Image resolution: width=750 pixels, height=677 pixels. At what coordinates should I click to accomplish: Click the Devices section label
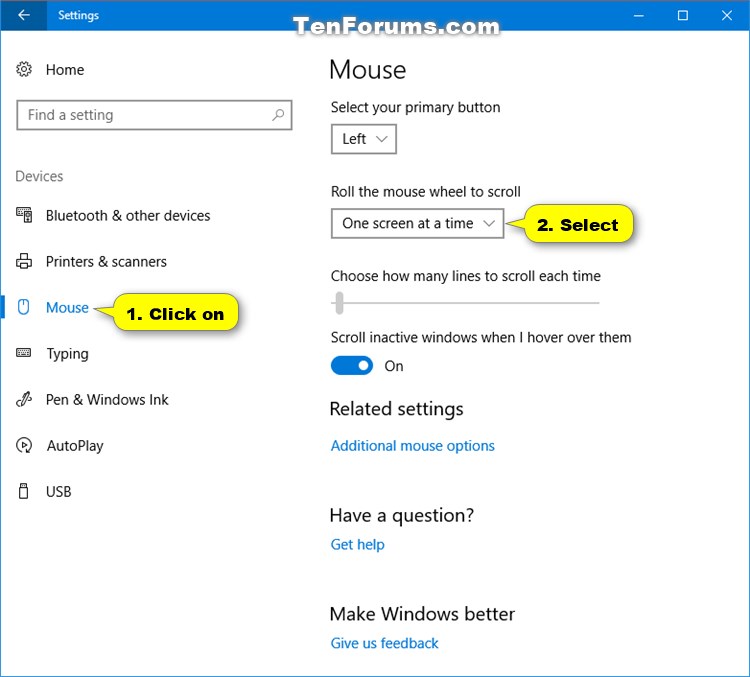(39, 176)
